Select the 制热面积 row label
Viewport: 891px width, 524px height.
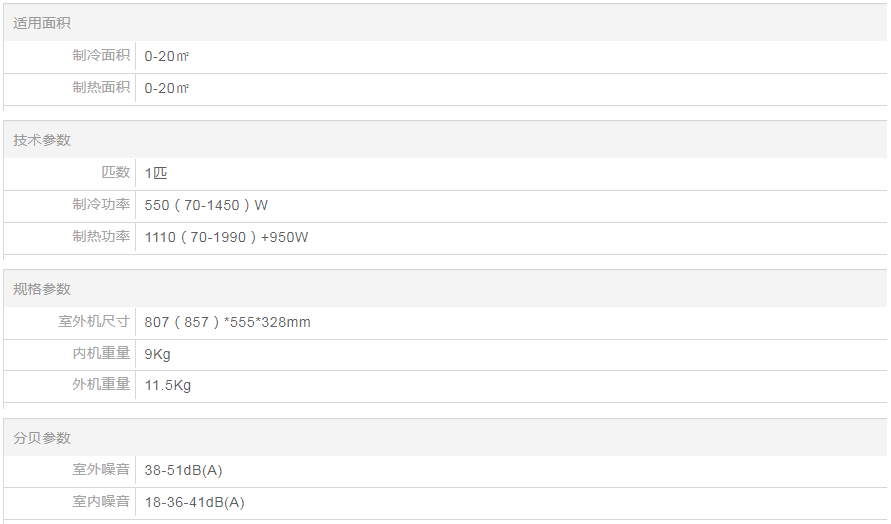[101, 88]
